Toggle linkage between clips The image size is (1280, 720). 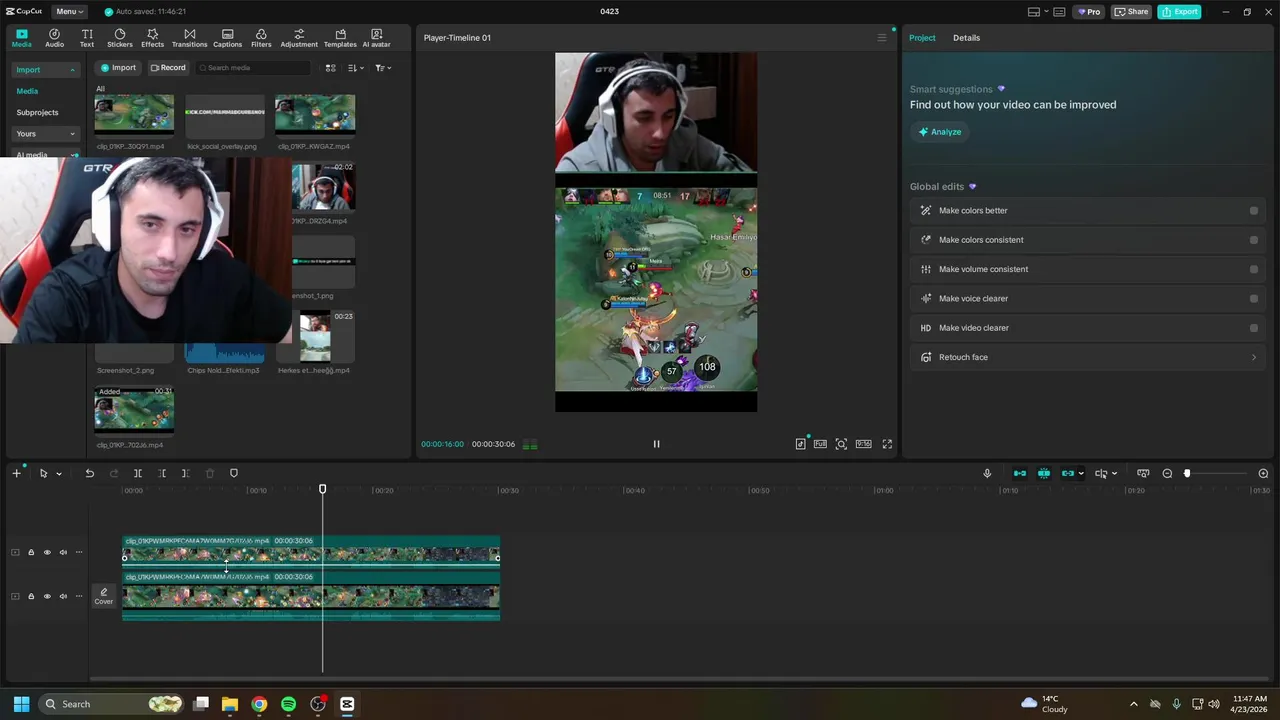click(1068, 473)
